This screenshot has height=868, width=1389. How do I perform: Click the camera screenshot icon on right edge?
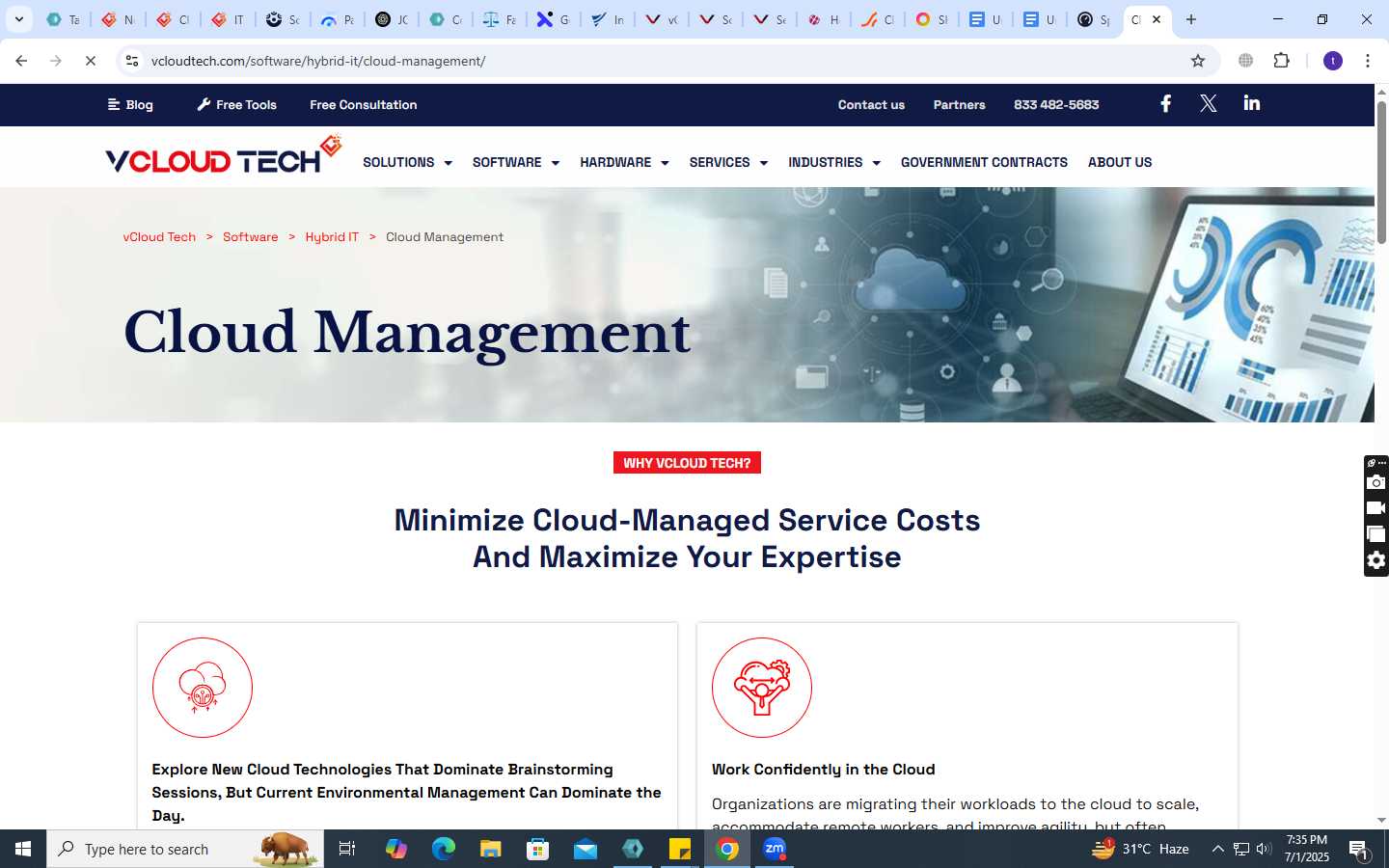click(1376, 482)
